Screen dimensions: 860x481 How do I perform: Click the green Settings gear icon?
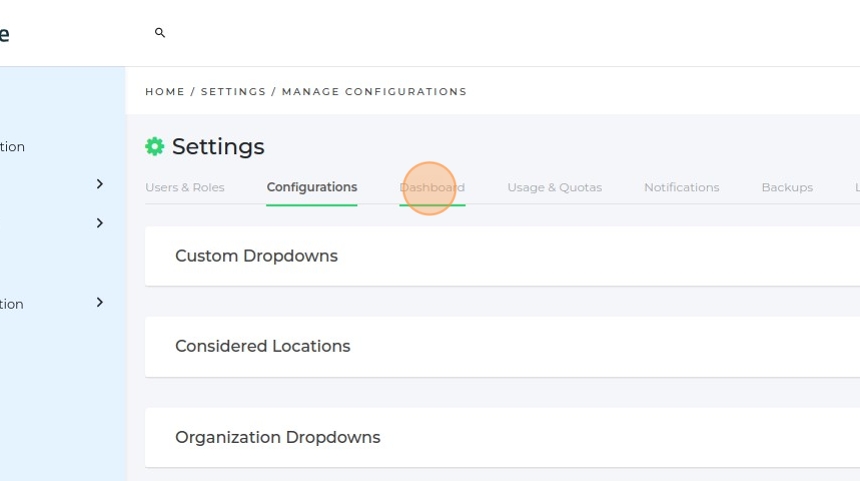tap(155, 147)
